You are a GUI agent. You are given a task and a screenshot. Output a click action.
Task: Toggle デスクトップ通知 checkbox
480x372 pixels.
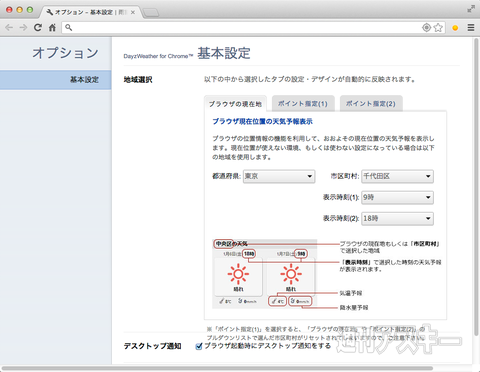pos(199,346)
